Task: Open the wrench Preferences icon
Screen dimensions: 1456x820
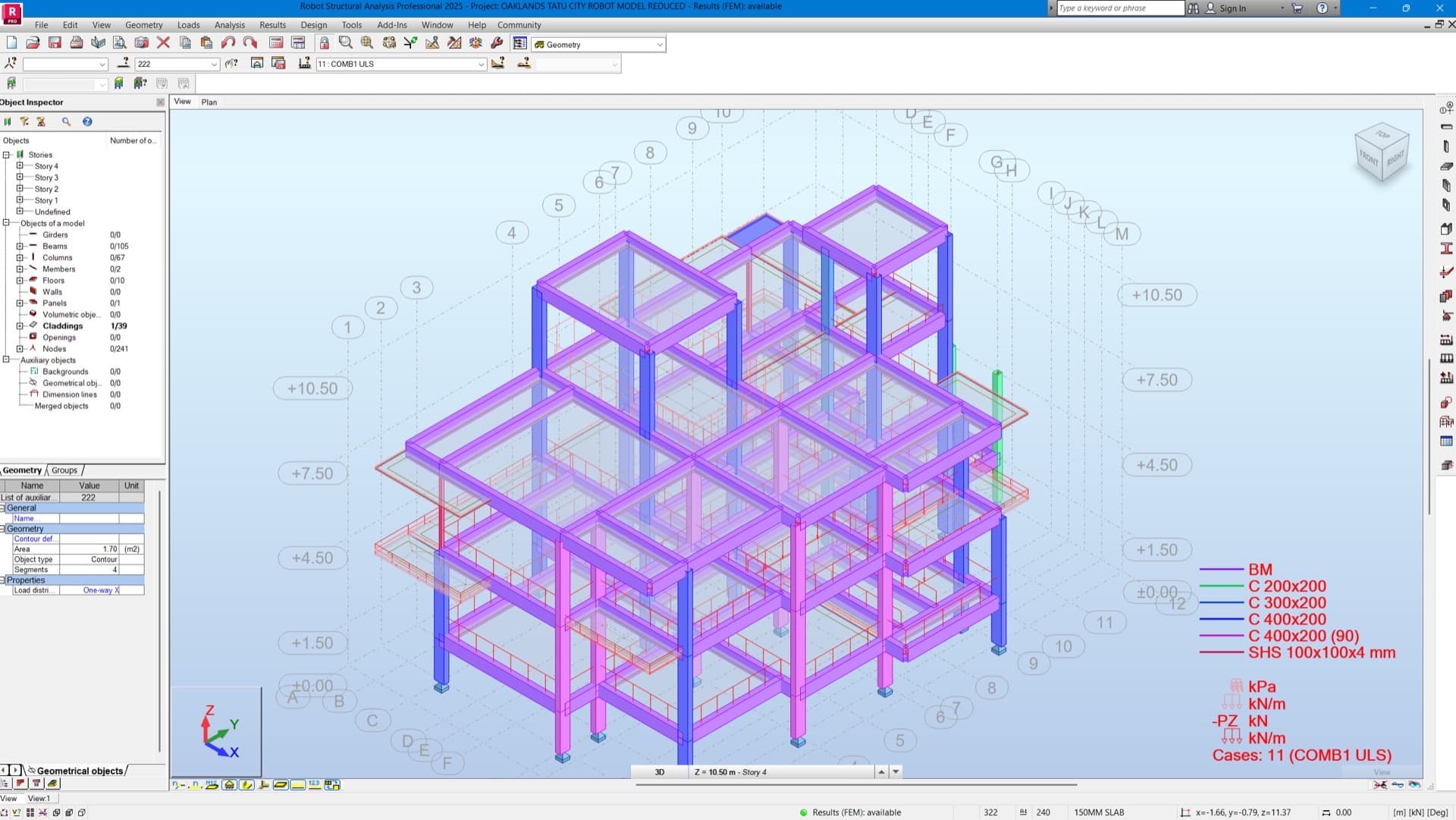Action: [497, 43]
